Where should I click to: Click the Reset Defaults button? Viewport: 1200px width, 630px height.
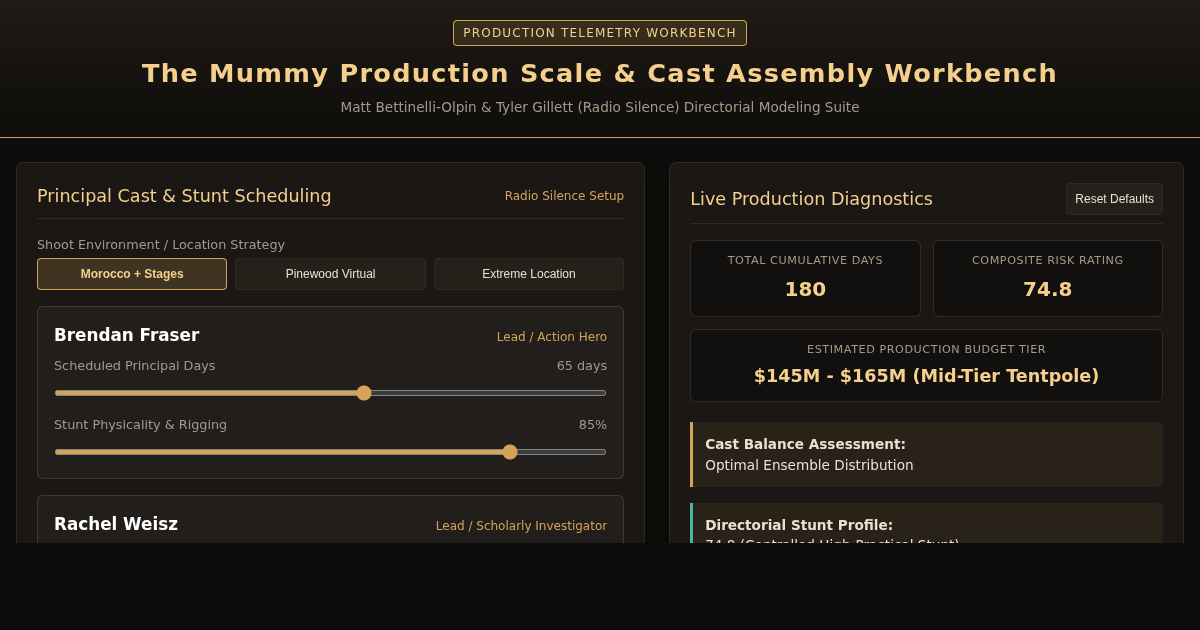(1114, 199)
